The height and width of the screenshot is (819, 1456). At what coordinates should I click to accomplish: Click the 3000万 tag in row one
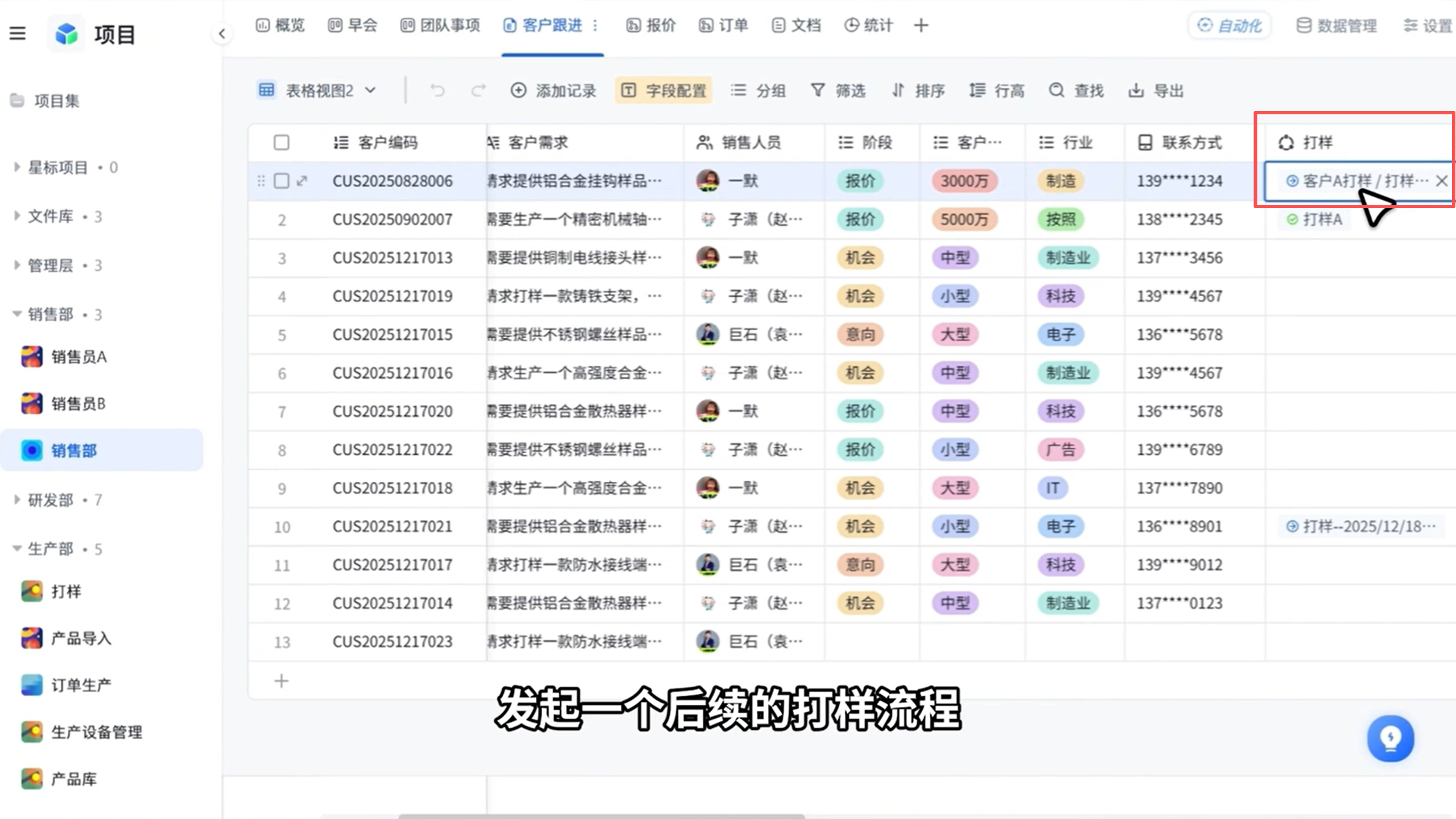point(964,181)
